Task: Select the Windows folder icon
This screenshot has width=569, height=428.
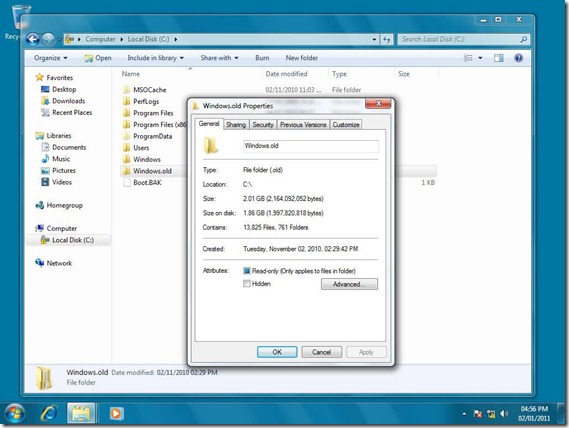Action: [126, 159]
